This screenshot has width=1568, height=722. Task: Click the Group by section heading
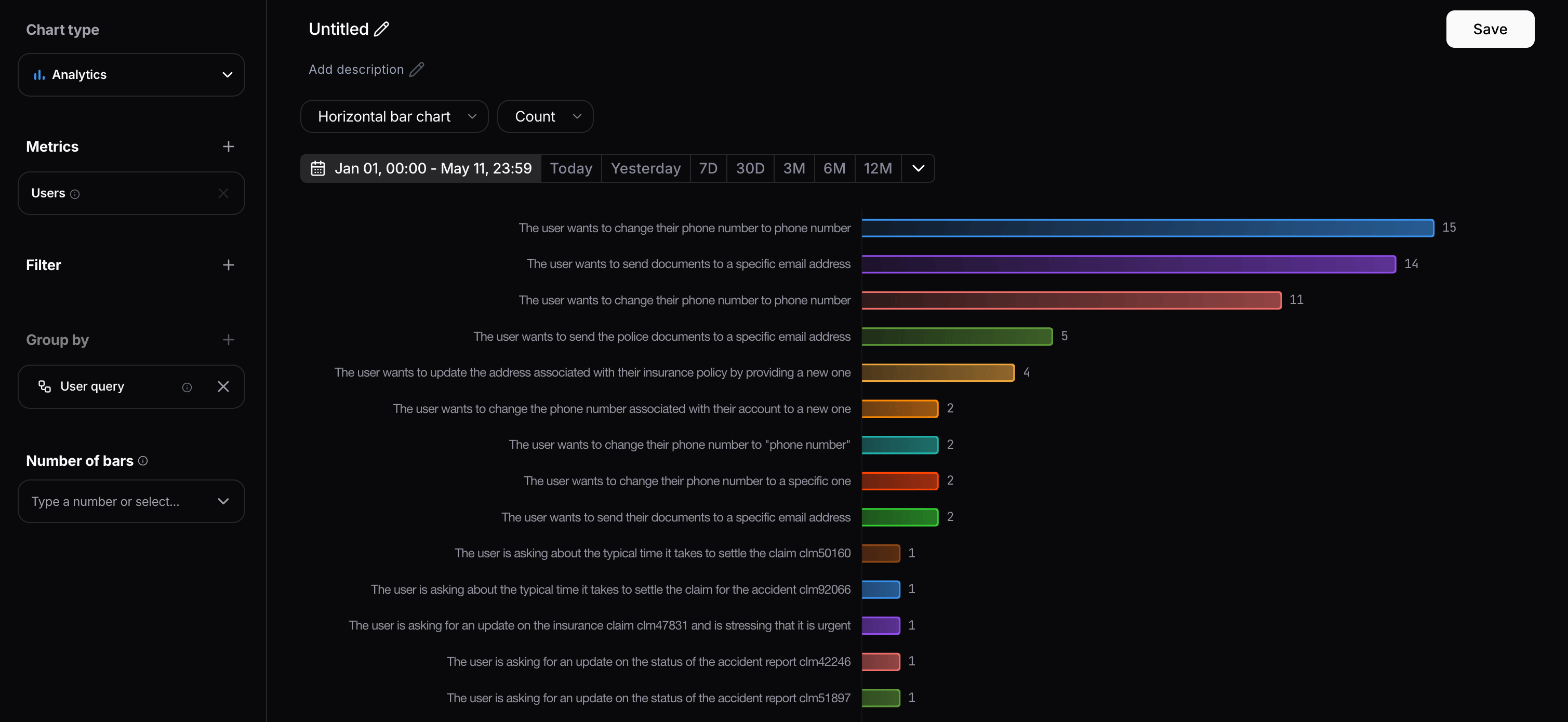[57, 340]
